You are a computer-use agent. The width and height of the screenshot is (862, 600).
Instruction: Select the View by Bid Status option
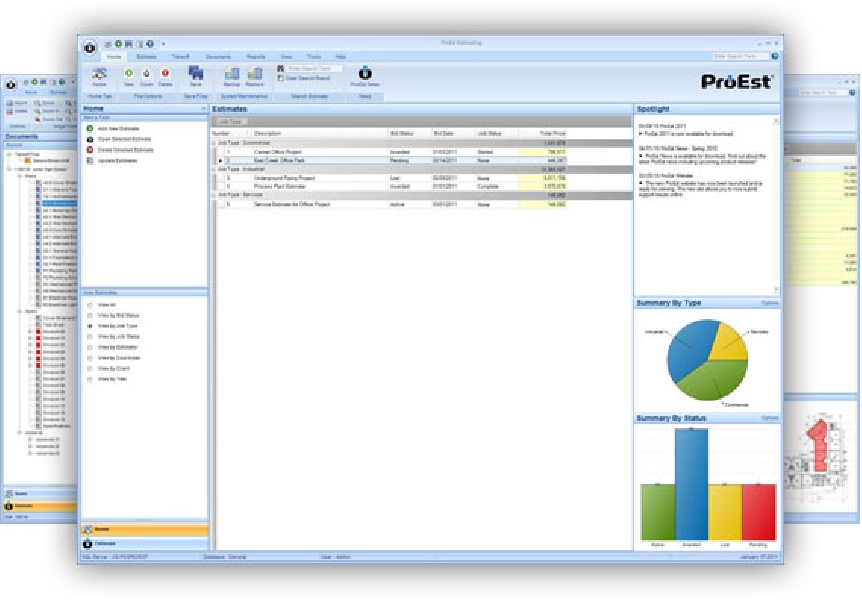tap(89, 315)
